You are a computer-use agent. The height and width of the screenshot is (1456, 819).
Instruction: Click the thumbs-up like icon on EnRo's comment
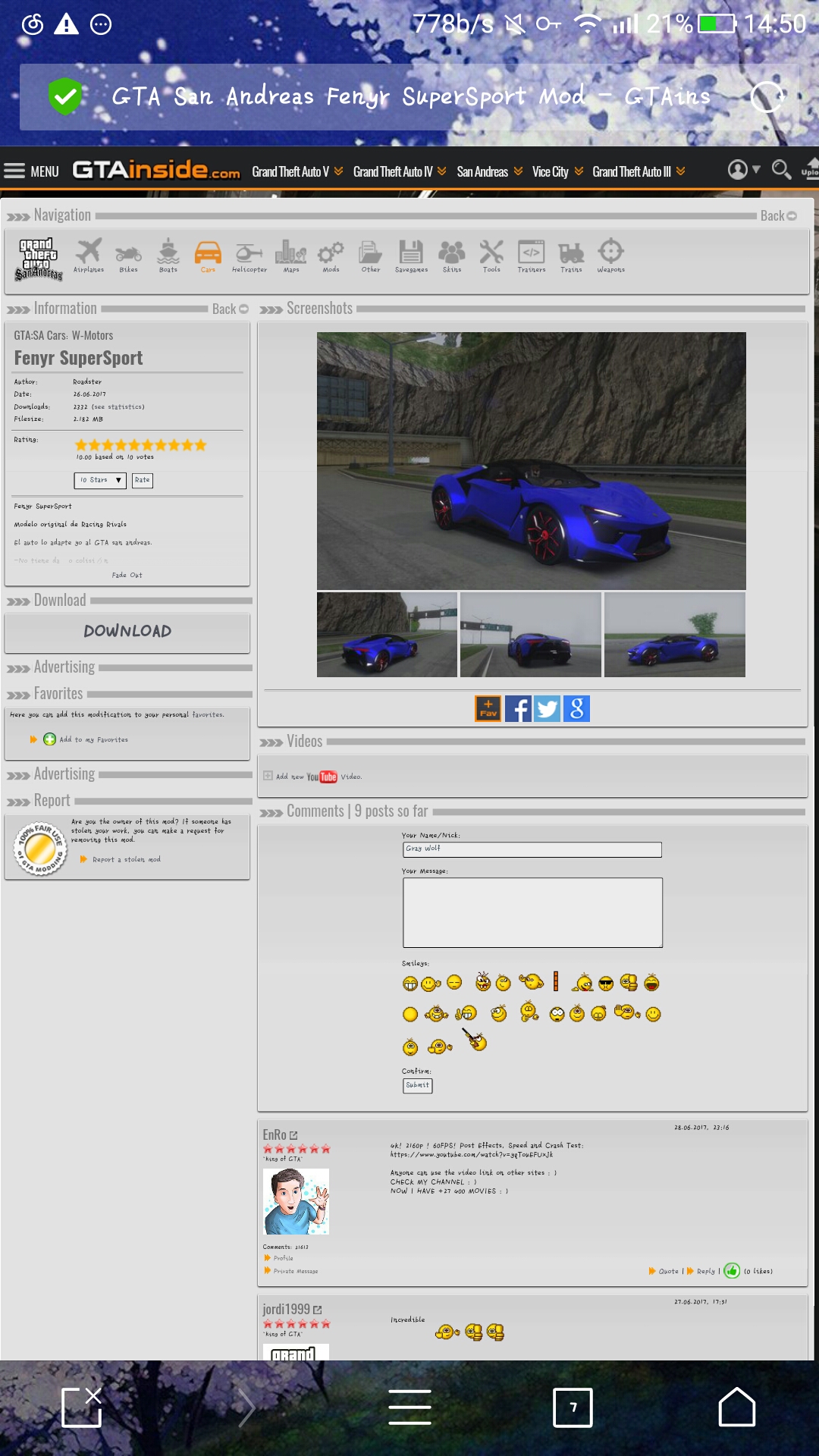coord(732,1270)
